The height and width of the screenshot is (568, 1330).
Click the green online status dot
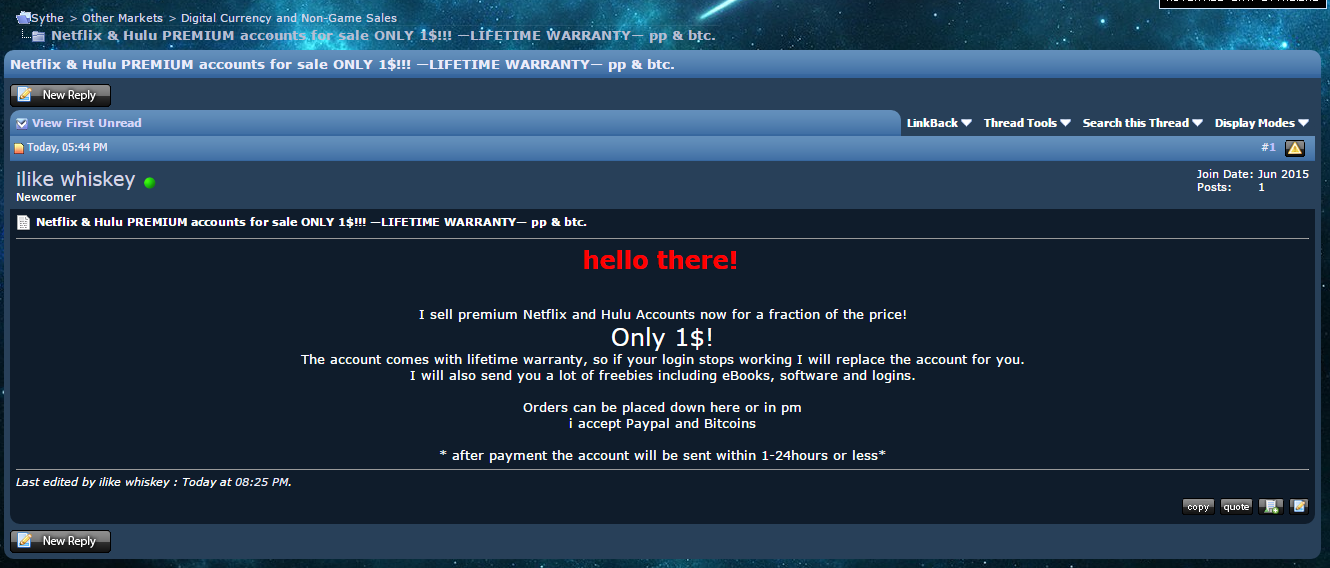(x=150, y=183)
